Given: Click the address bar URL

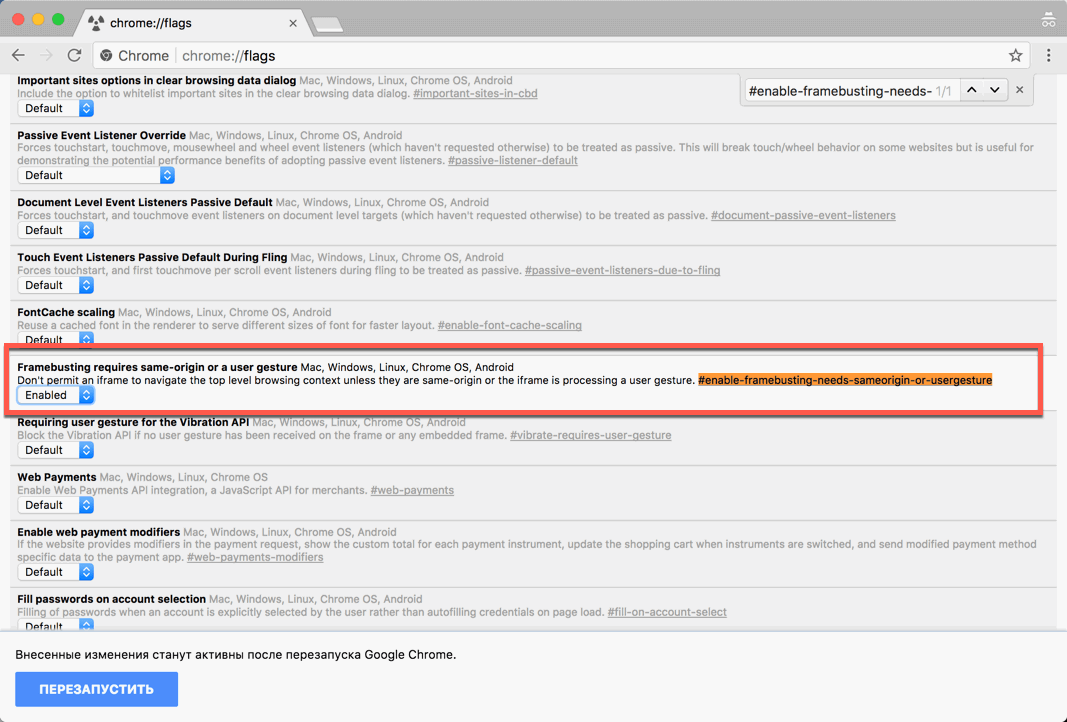Looking at the screenshot, I should [229, 56].
